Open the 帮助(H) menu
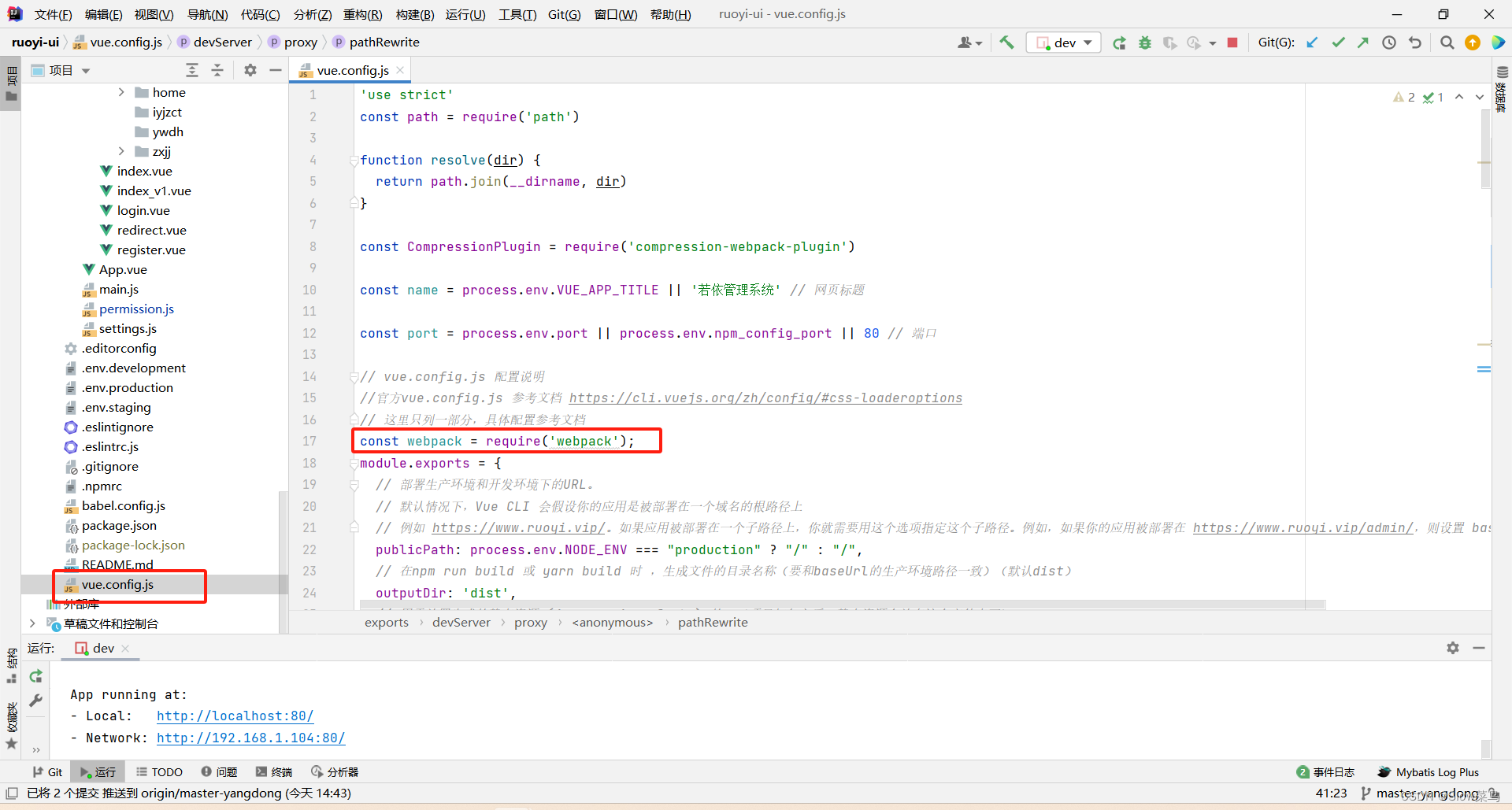 click(670, 14)
